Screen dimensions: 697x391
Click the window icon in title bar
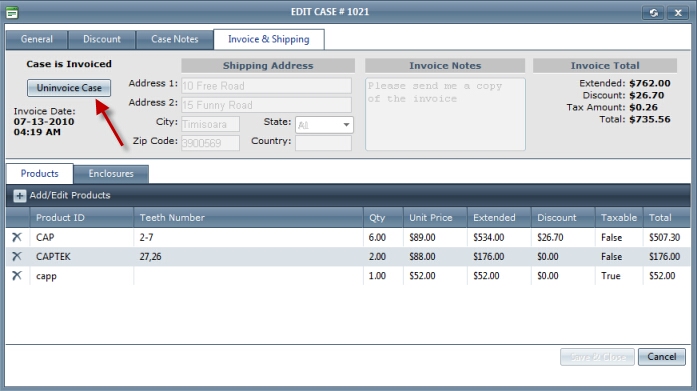[12, 12]
